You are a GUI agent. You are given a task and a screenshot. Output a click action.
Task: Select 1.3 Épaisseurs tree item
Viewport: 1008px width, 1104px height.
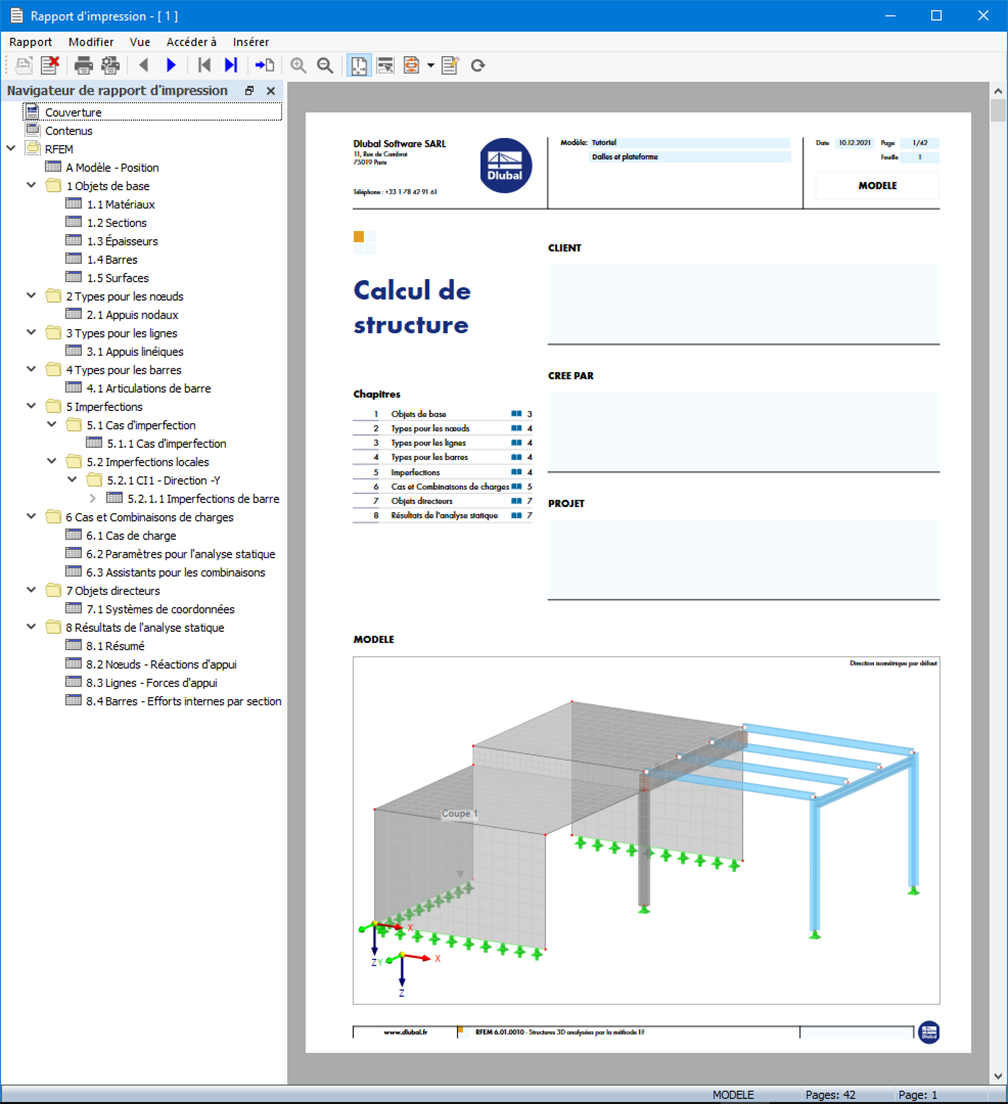[x=122, y=241]
